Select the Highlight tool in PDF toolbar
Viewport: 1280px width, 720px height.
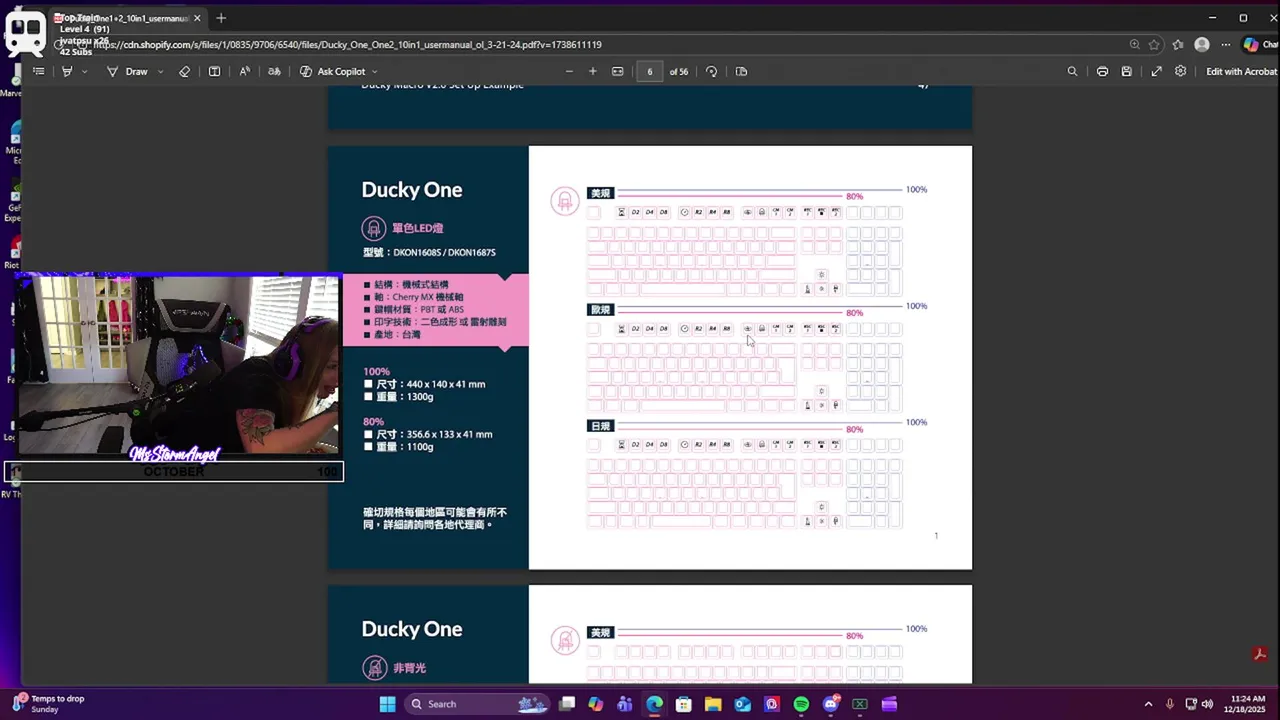click(67, 71)
